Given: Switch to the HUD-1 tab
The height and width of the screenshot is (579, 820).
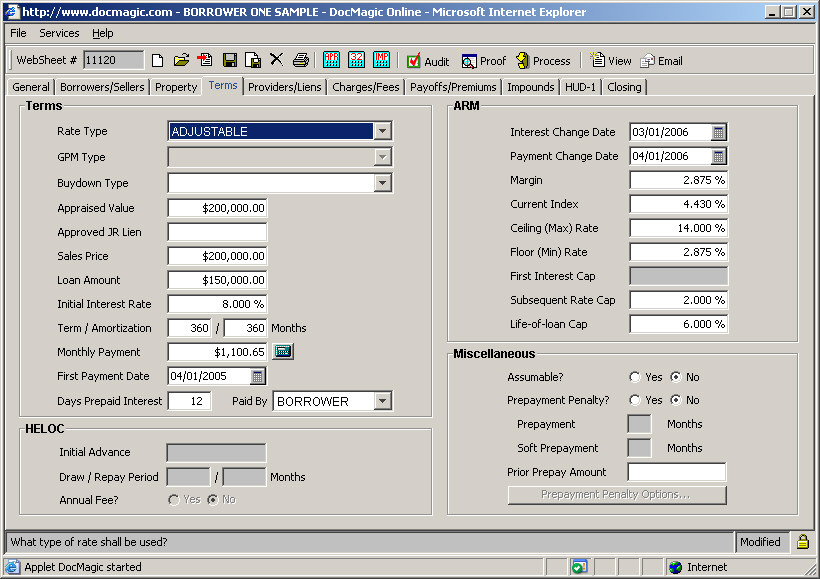Looking at the screenshot, I should click(580, 87).
